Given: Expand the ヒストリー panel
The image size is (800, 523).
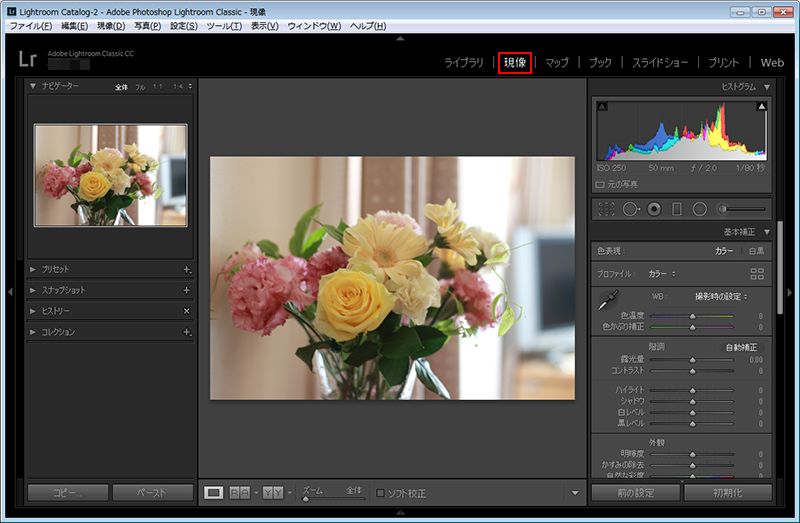Looking at the screenshot, I should 33,311.
